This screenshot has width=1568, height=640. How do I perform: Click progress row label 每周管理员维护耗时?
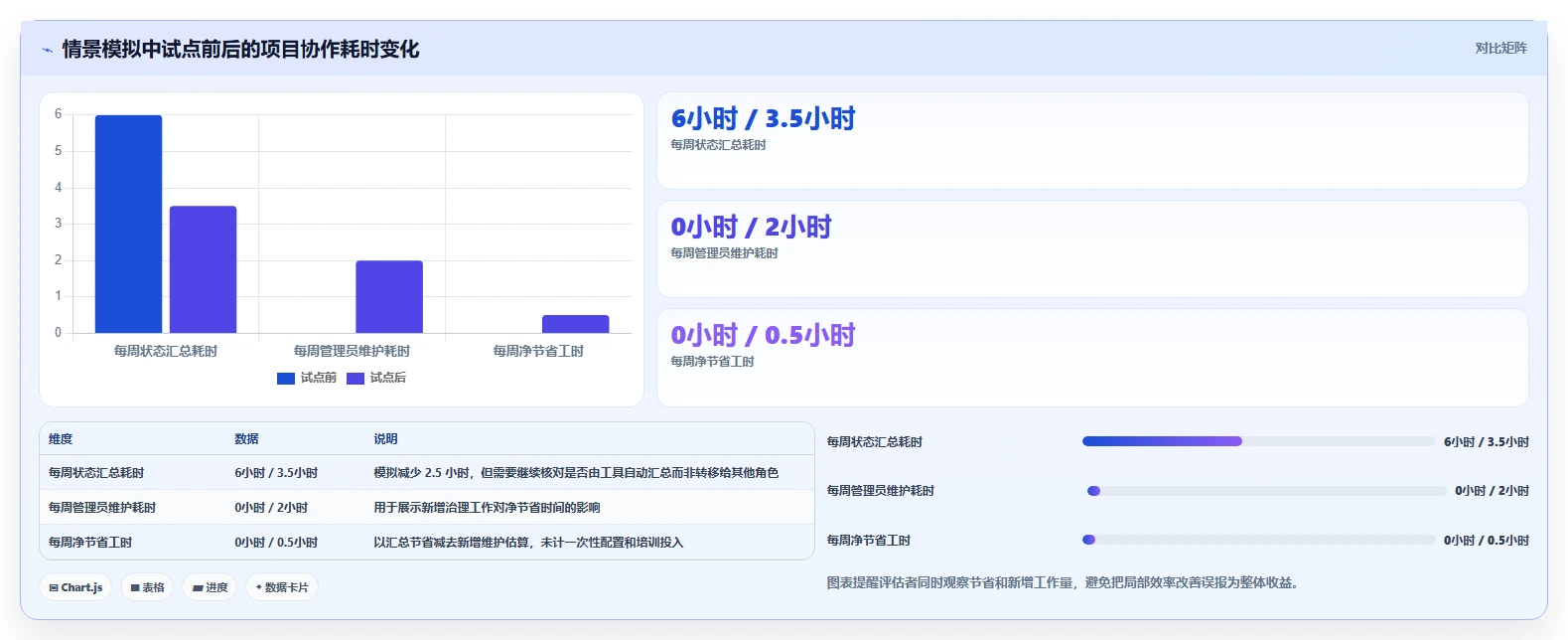tap(881, 491)
